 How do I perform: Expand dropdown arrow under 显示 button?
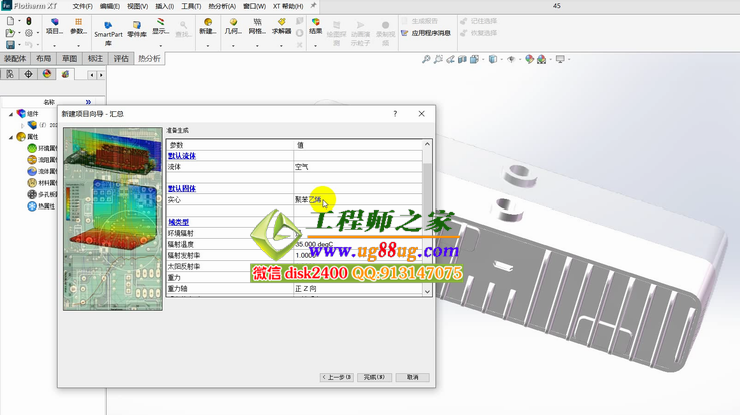click(x=160, y=46)
